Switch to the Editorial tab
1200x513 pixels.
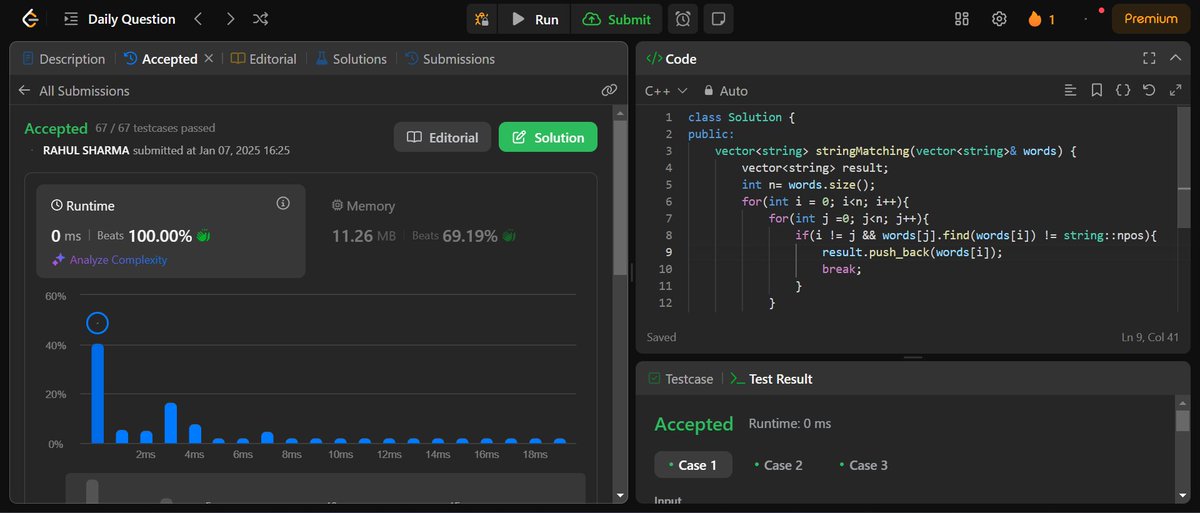click(x=264, y=59)
